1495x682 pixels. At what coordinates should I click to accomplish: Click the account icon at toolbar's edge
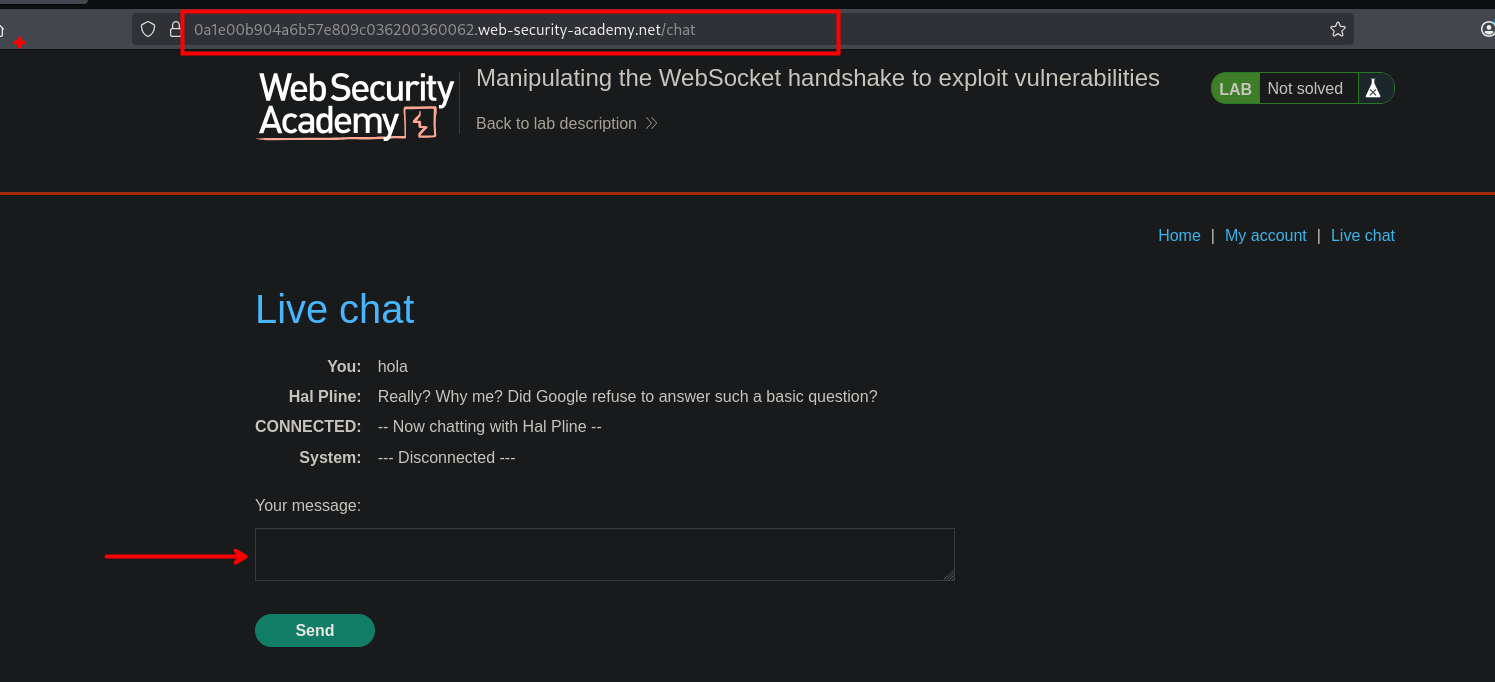[1487, 29]
